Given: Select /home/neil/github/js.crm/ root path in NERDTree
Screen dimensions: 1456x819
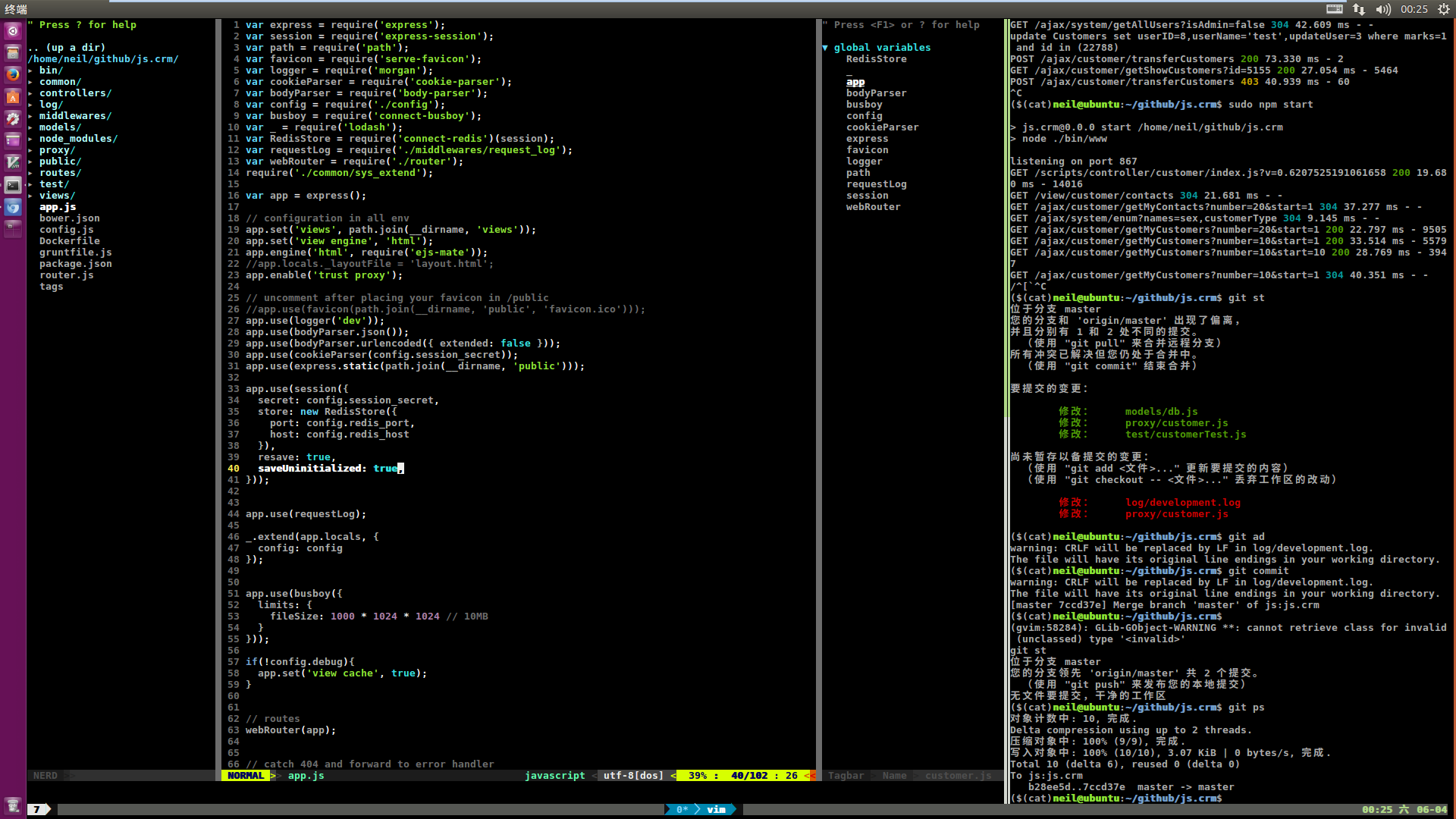Looking at the screenshot, I should pos(103,59).
